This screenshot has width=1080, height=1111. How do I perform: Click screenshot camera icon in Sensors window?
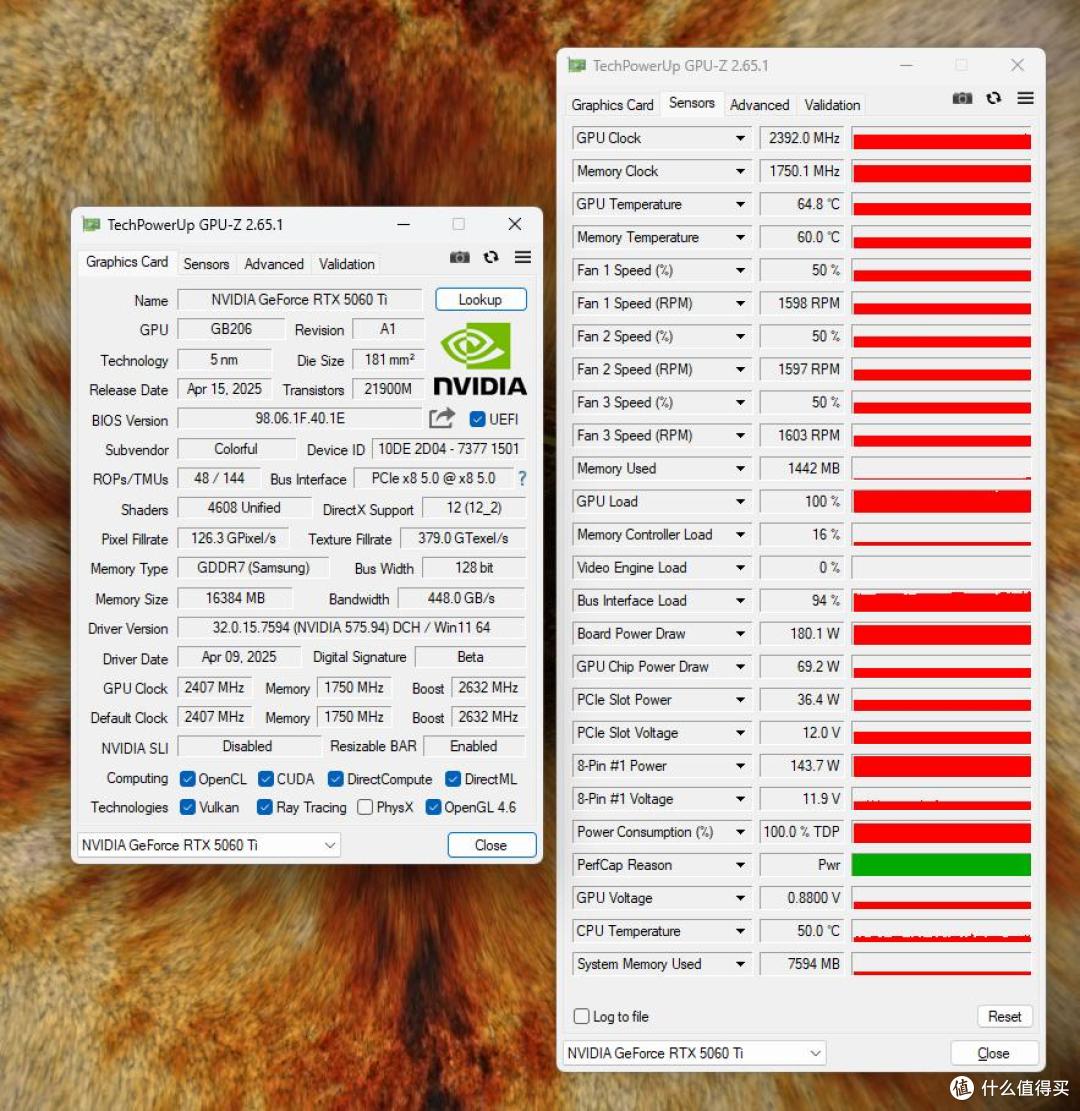pos(962,98)
